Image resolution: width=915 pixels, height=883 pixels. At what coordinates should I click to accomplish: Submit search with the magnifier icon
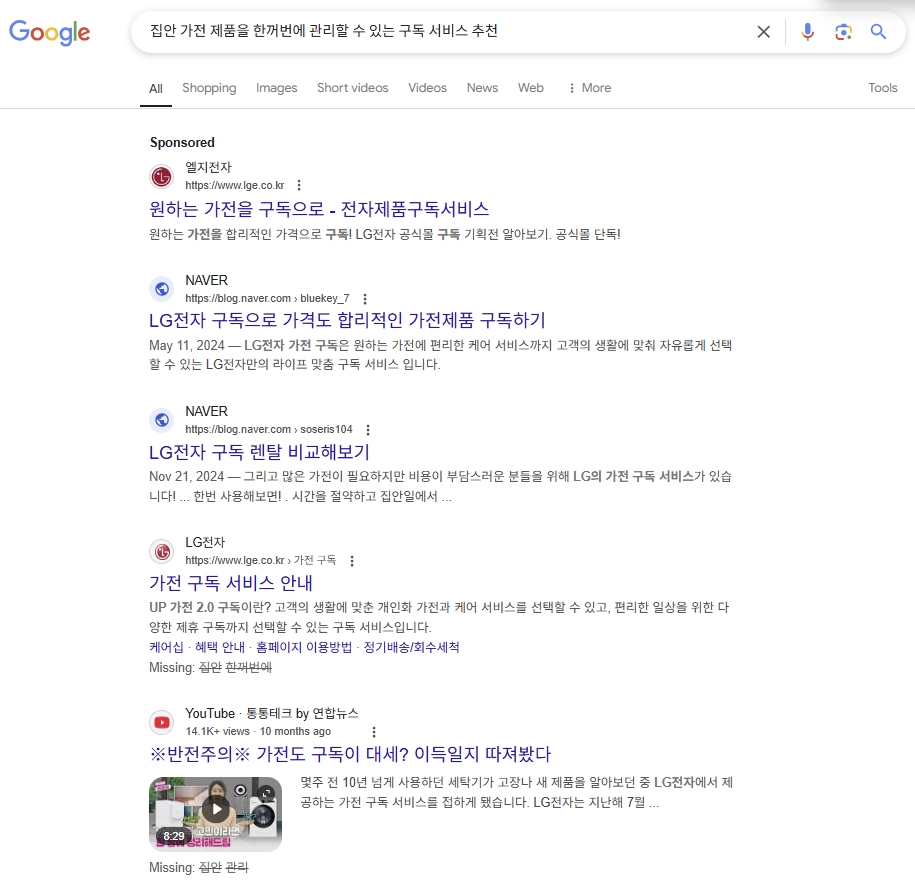click(878, 32)
